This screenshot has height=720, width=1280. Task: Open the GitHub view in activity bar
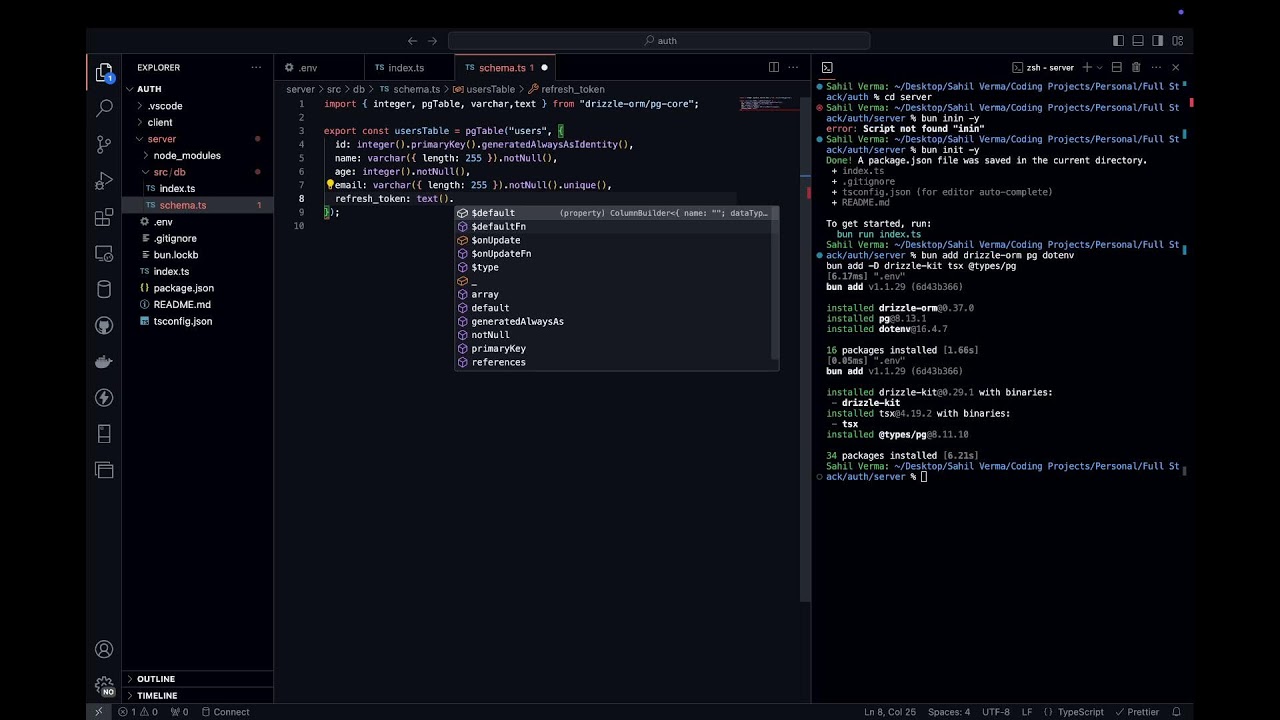tap(104, 326)
